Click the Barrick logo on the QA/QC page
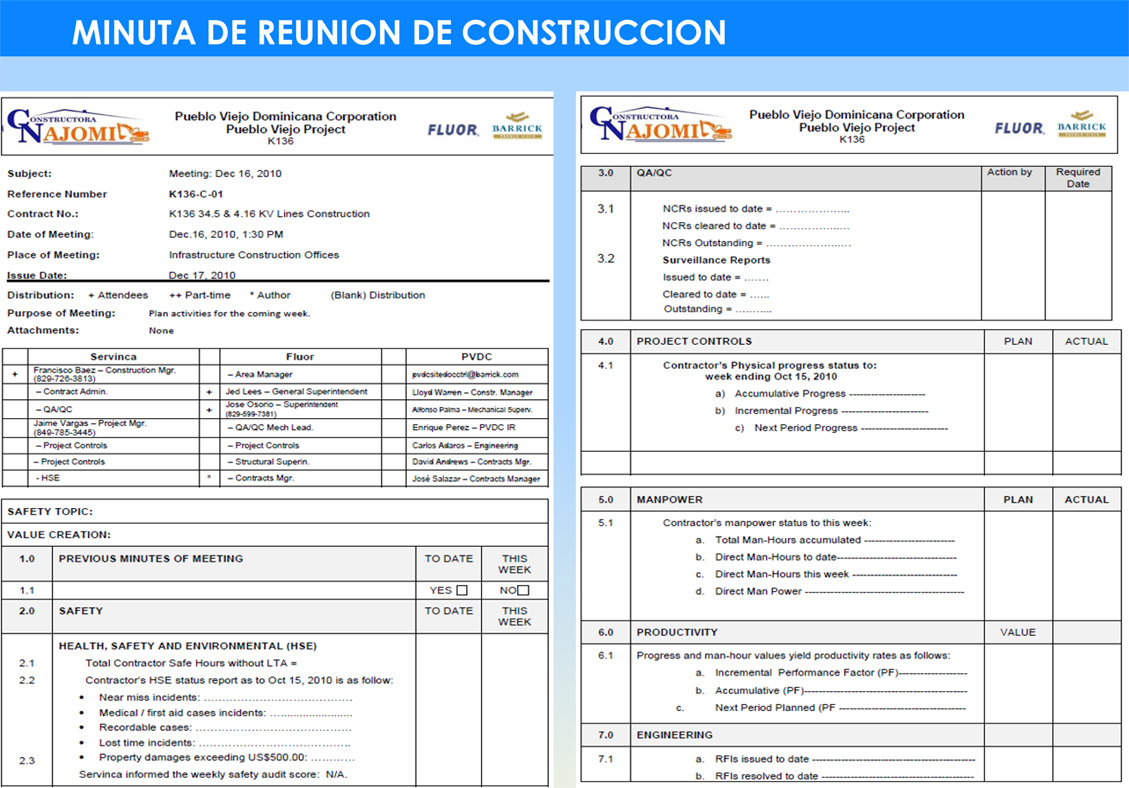Viewport: 1129px width, 788px height. tap(1081, 124)
